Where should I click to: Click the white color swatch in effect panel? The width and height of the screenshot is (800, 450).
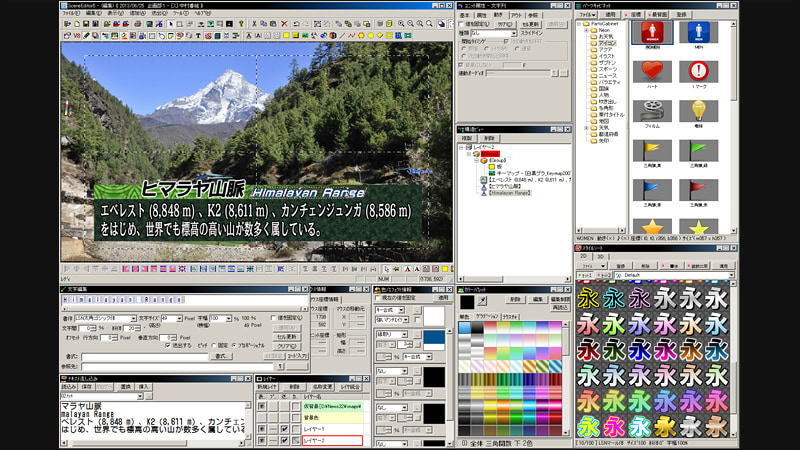(434, 316)
